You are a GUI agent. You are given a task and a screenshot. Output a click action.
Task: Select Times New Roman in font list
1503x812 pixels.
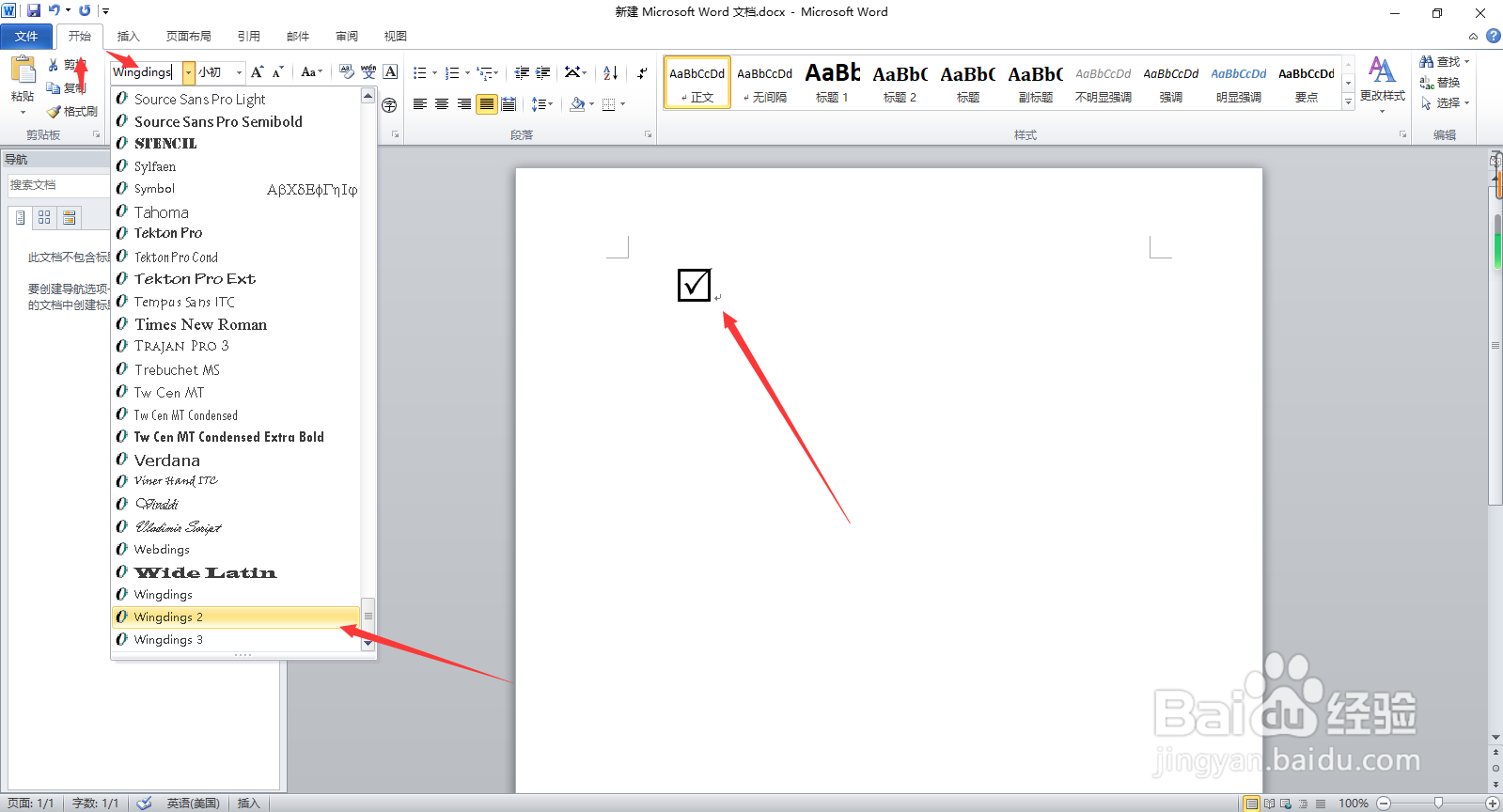(x=236, y=324)
